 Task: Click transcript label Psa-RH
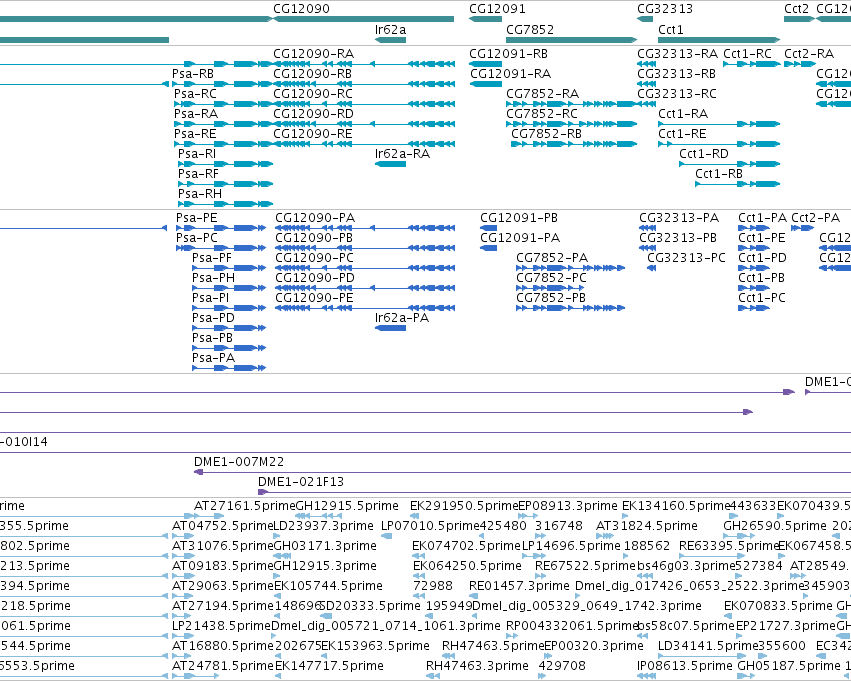click(200, 194)
